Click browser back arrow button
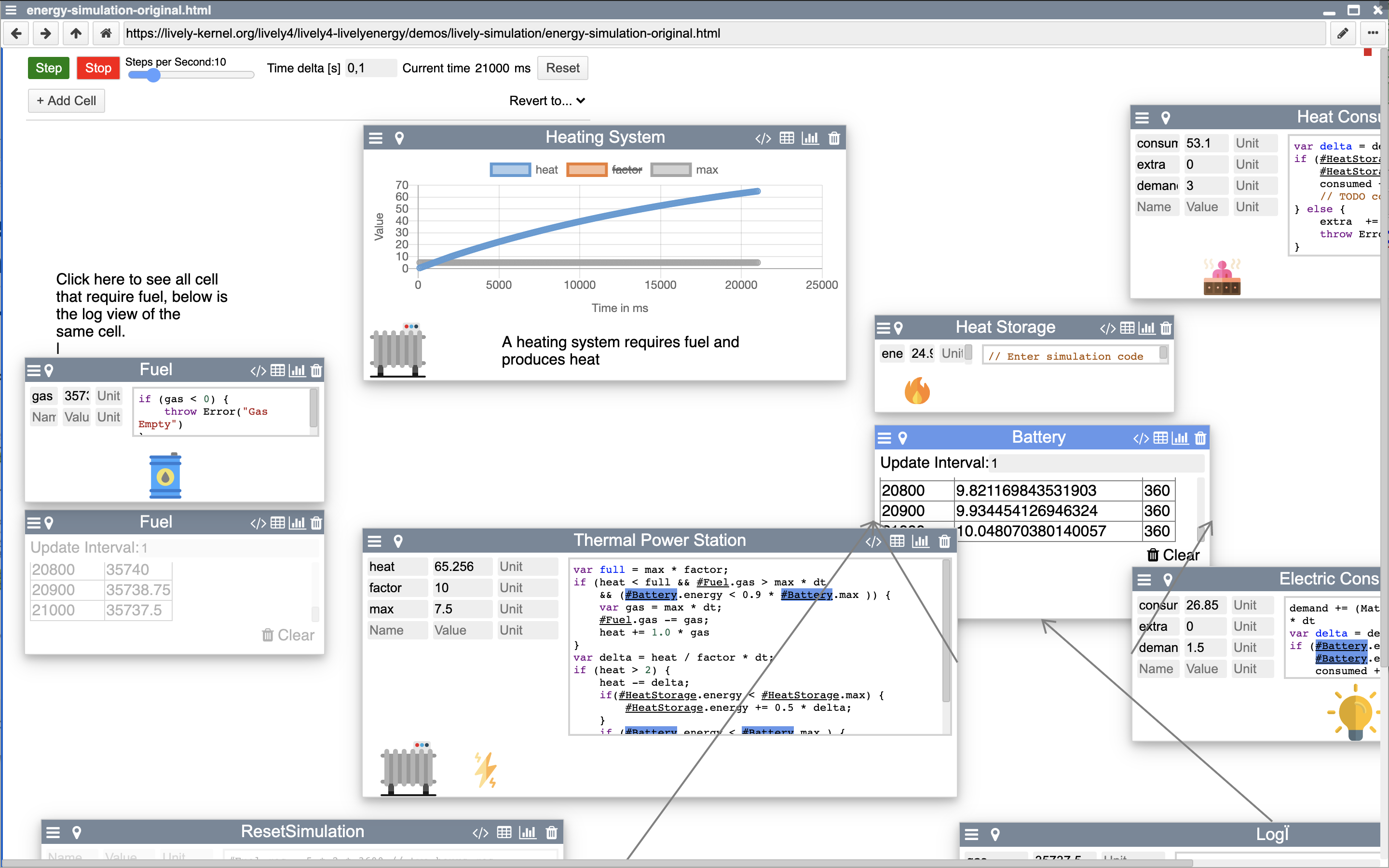Image resolution: width=1389 pixels, height=868 pixels. [17, 33]
